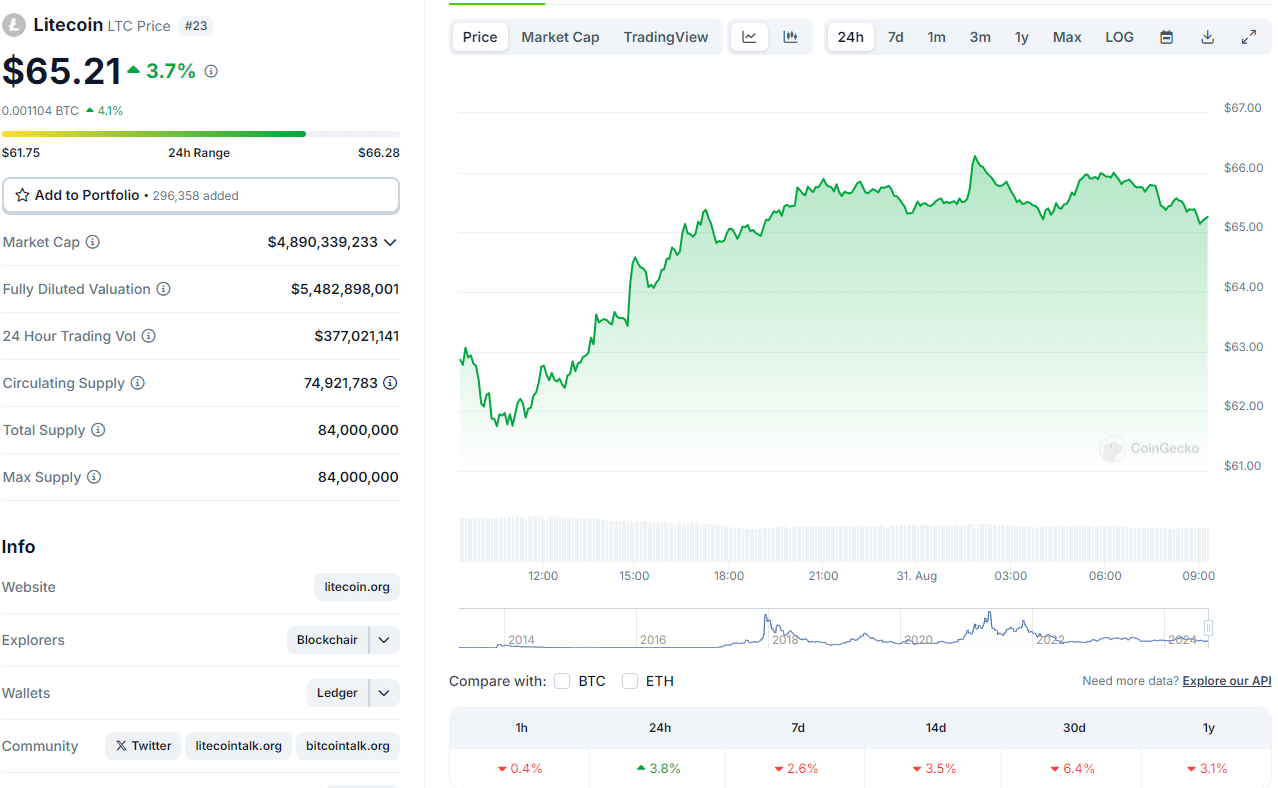Screen dimensions: 1278x788
Task: Select the 7d time range
Action: [896, 37]
